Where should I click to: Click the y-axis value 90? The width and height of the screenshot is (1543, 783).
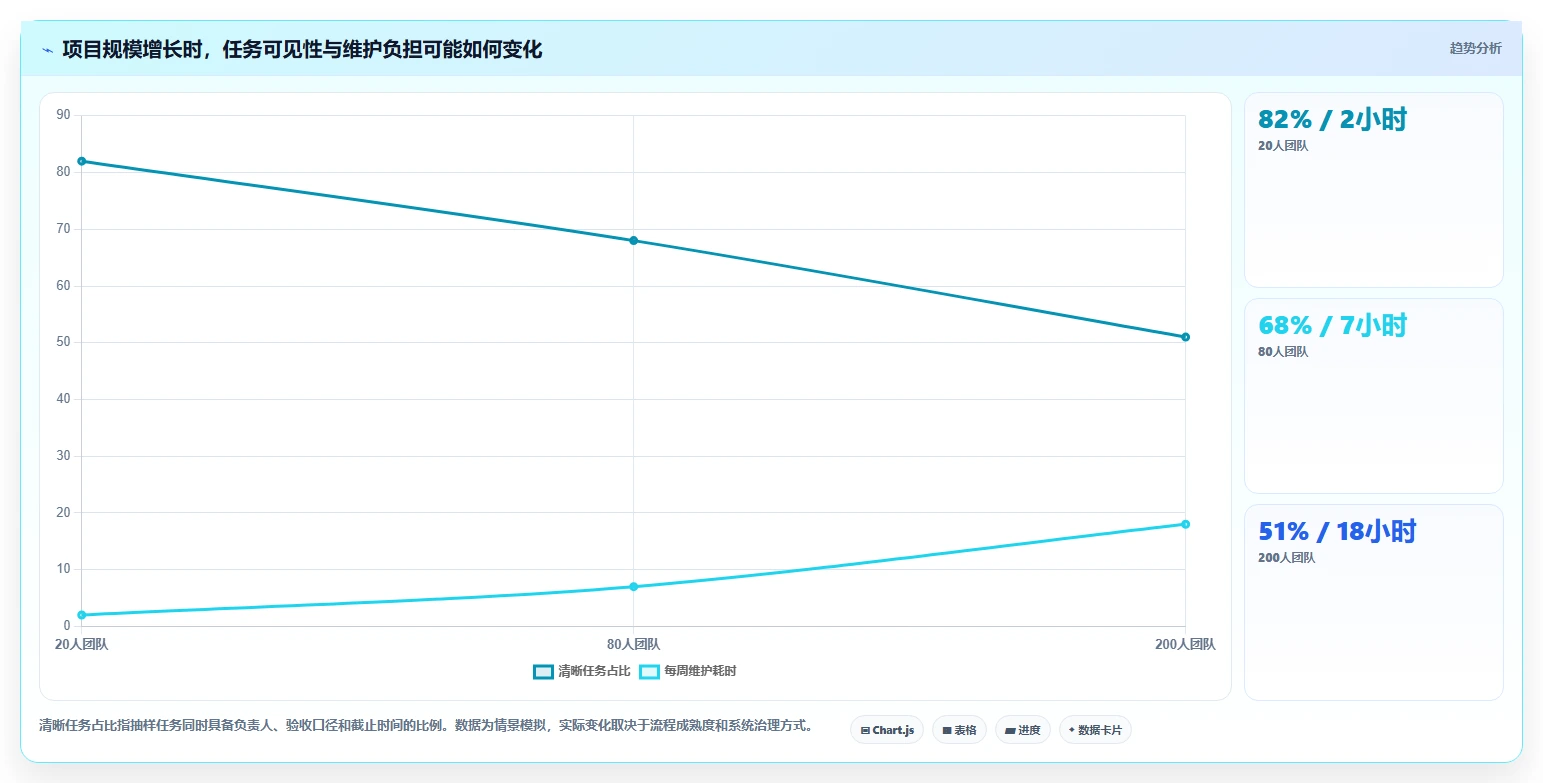(x=64, y=115)
